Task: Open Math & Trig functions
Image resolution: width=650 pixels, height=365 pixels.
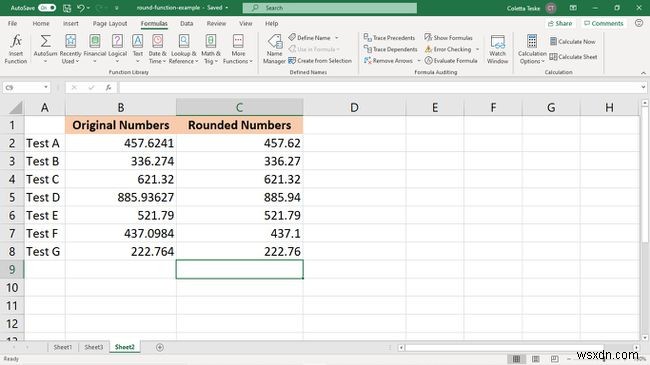Action: click(211, 49)
